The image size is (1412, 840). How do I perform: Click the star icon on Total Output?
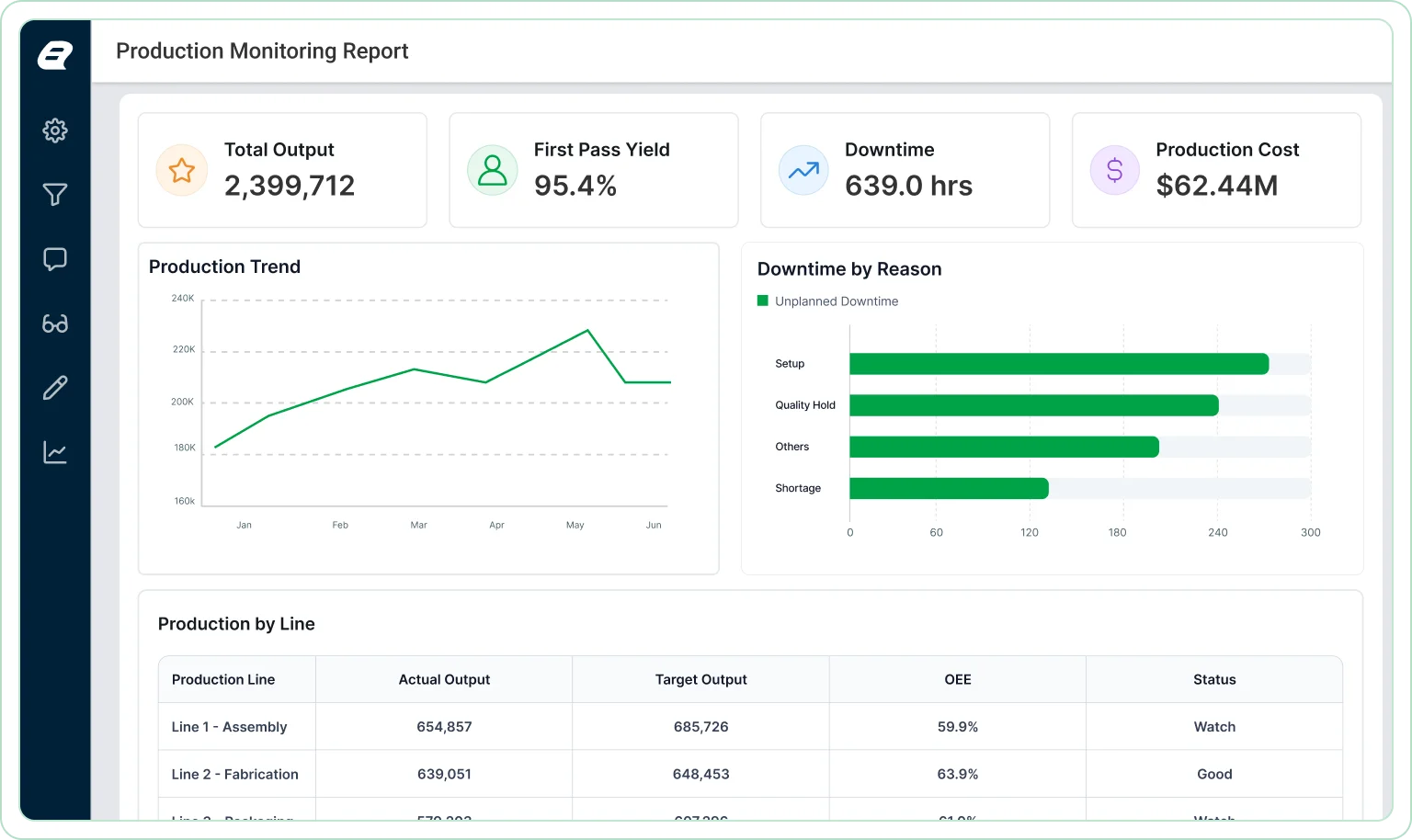182,170
